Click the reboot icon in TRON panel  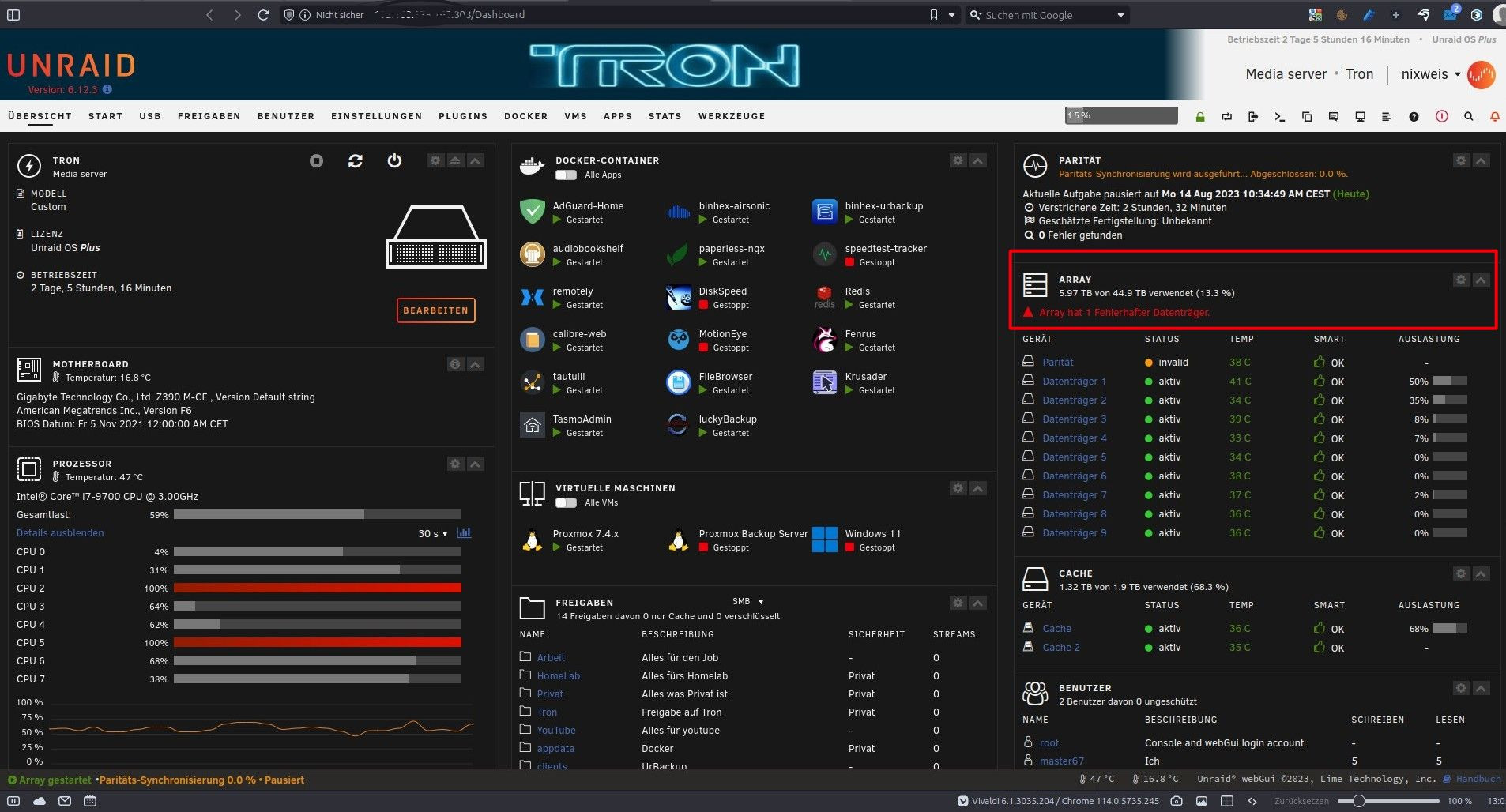pos(356,161)
